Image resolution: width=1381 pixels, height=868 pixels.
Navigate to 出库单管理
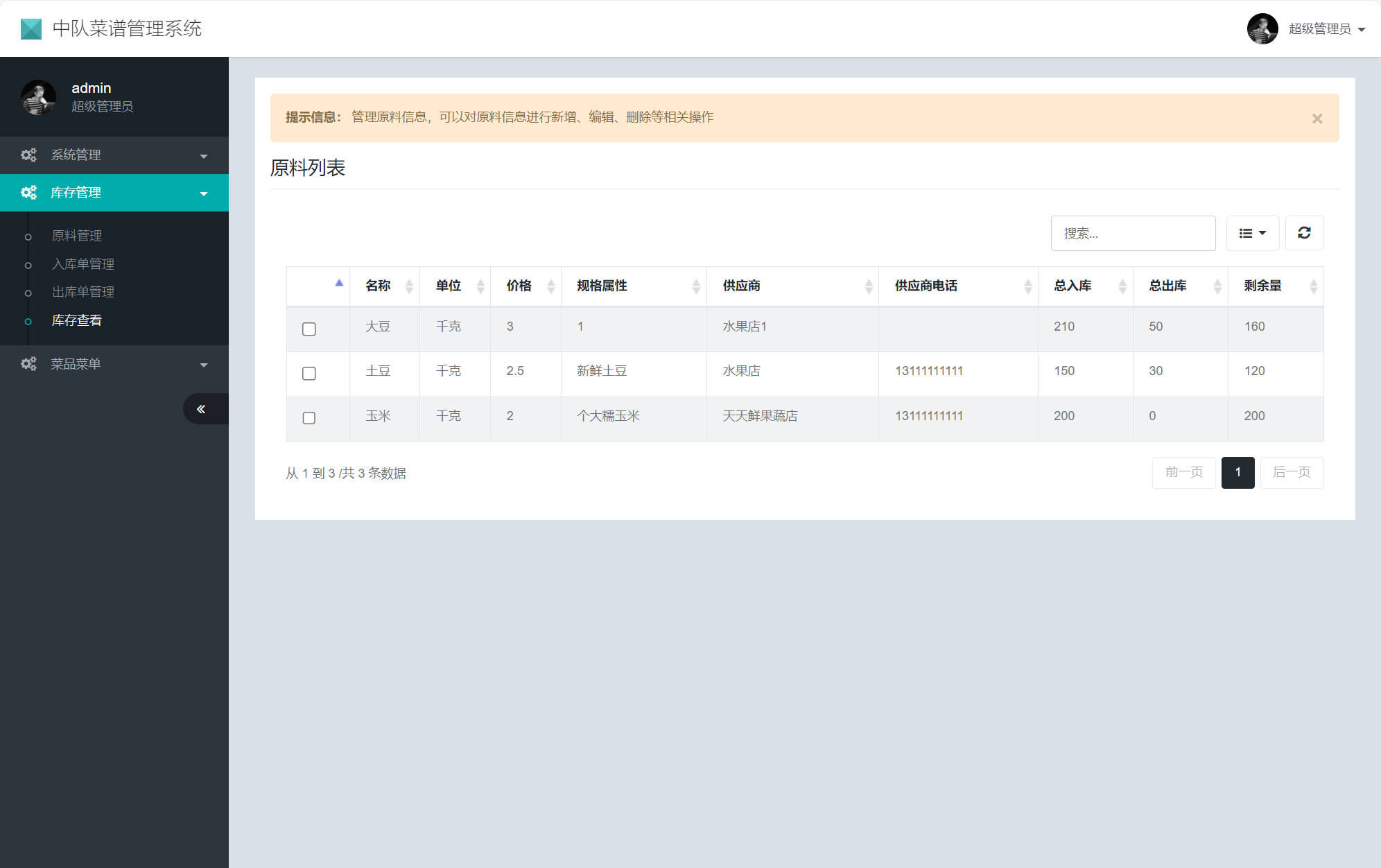tap(82, 292)
